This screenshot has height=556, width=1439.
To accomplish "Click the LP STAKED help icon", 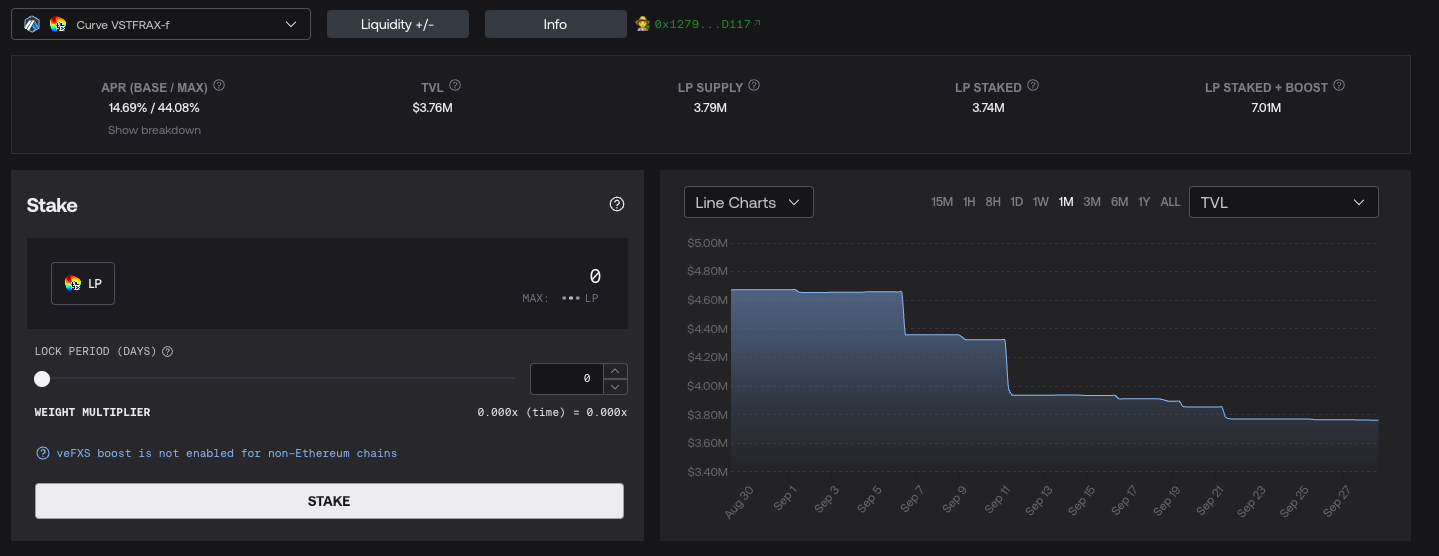I will click(x=1033, y=86).
